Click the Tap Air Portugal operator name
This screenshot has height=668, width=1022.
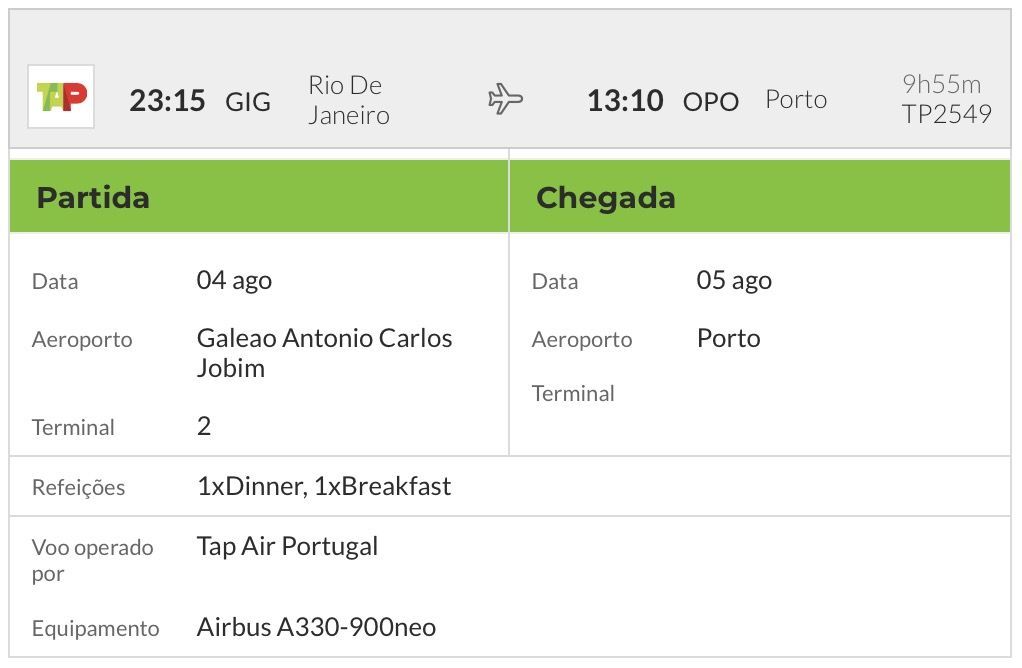click(287, 546)
